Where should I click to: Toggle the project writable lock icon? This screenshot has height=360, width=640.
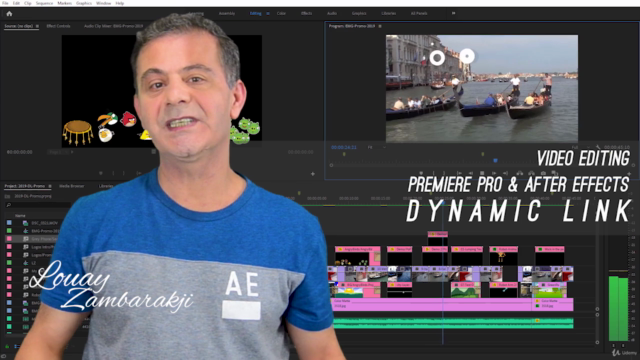[7, 347]
